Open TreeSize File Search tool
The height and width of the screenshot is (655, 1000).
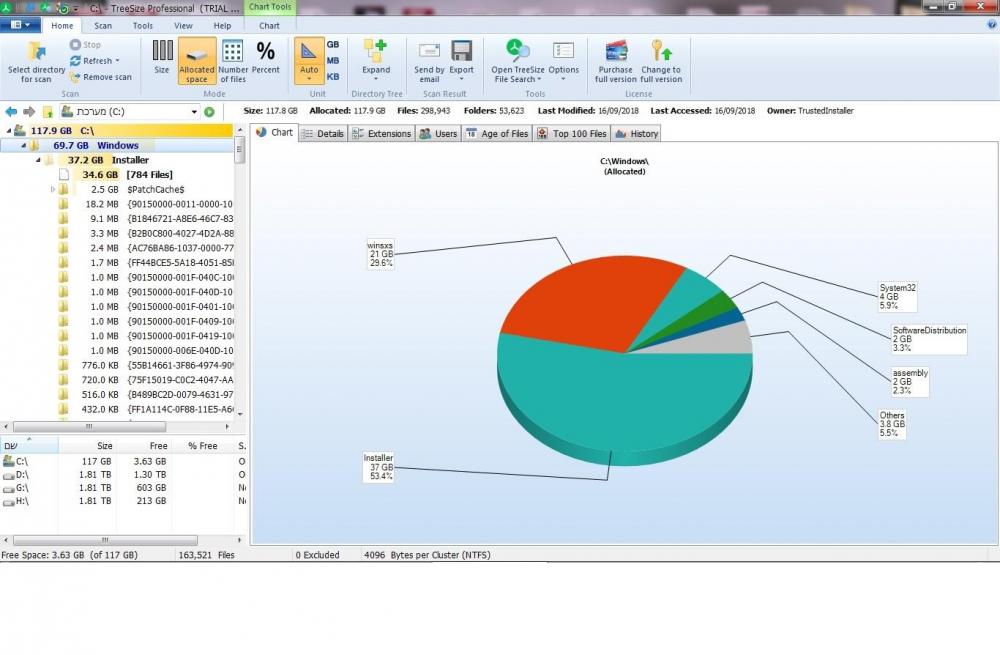[518, 61]
